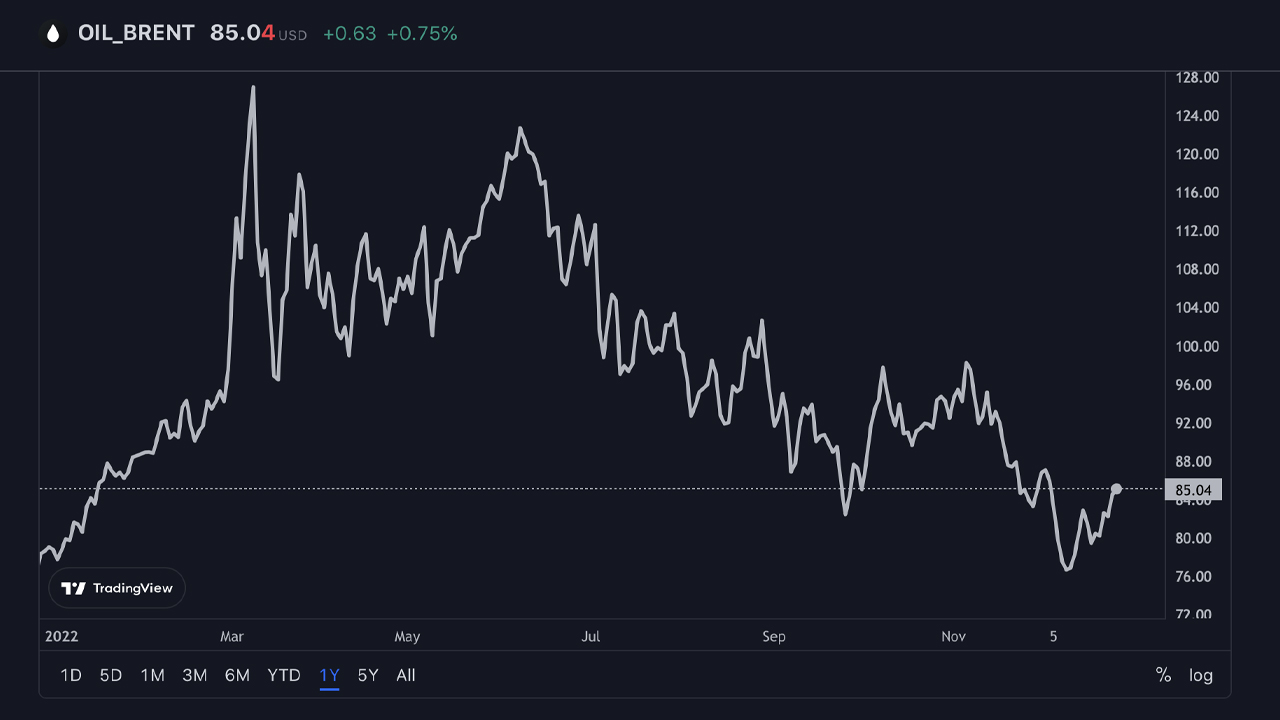Viewport: 1280px width, 720px height.
Task: Select the 1D time range
Action: [71, 675]
